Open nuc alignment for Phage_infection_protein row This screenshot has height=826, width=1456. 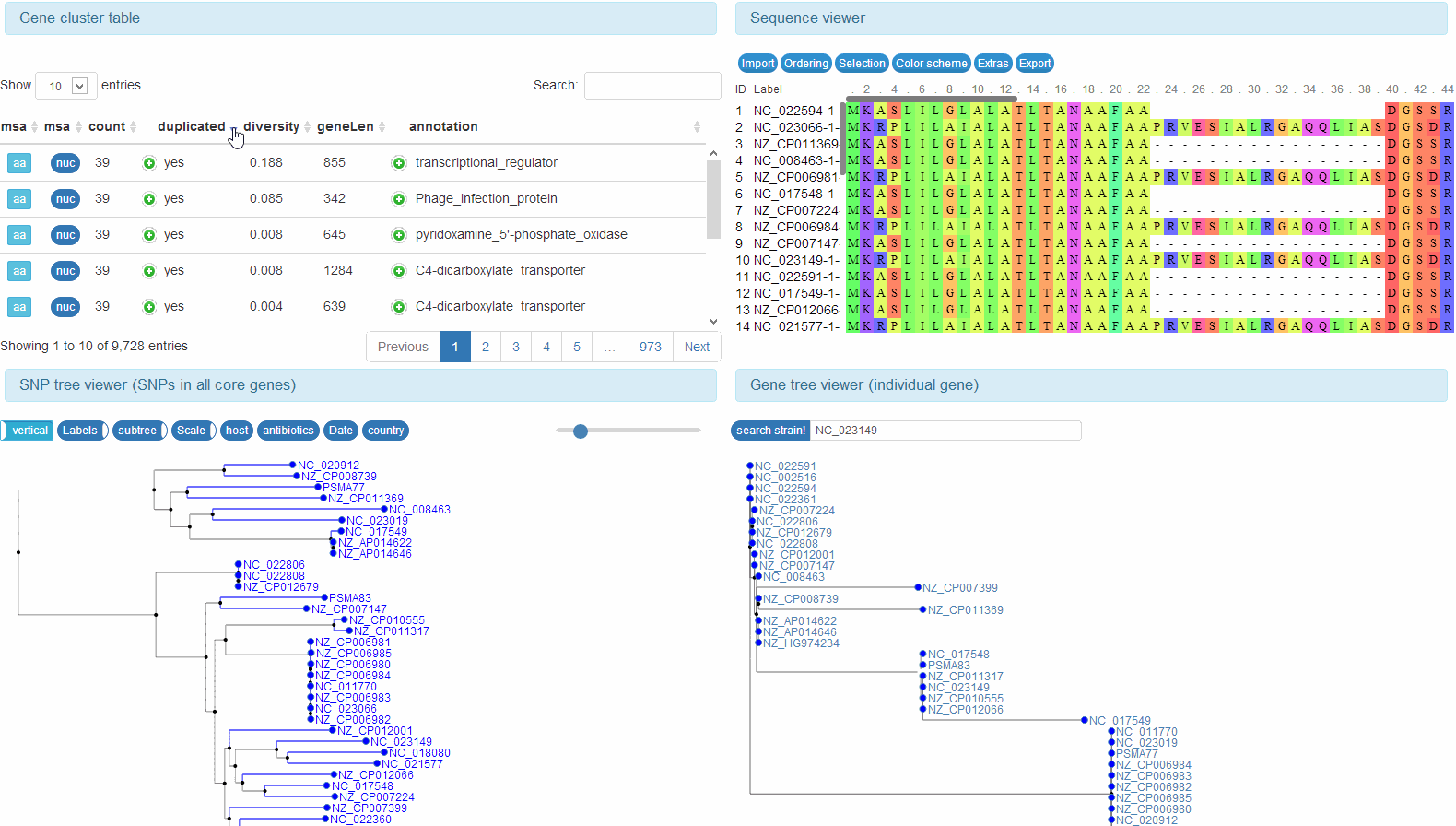tap(65, 199)
